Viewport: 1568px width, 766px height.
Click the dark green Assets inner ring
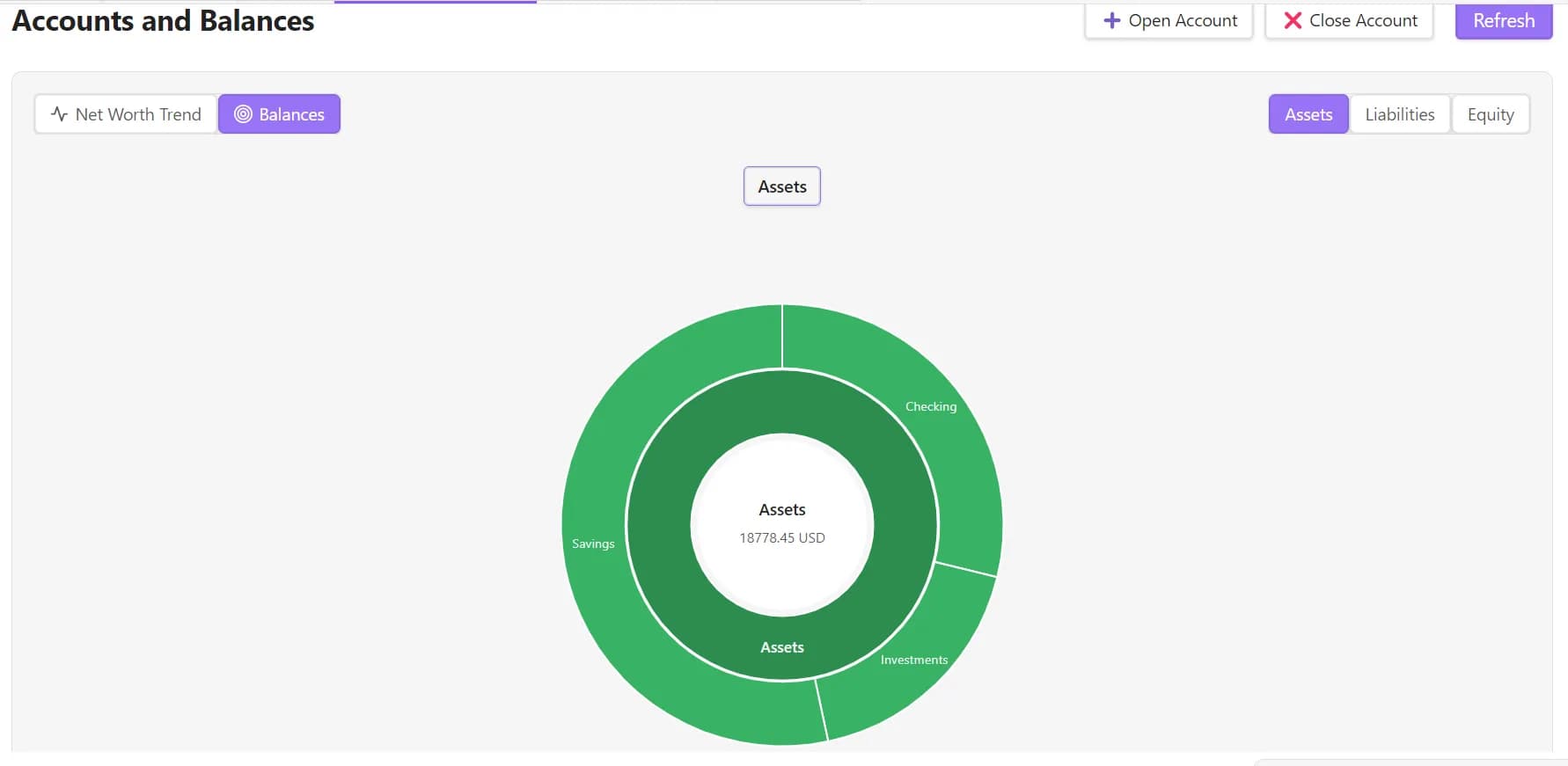(x=782, y=647)
